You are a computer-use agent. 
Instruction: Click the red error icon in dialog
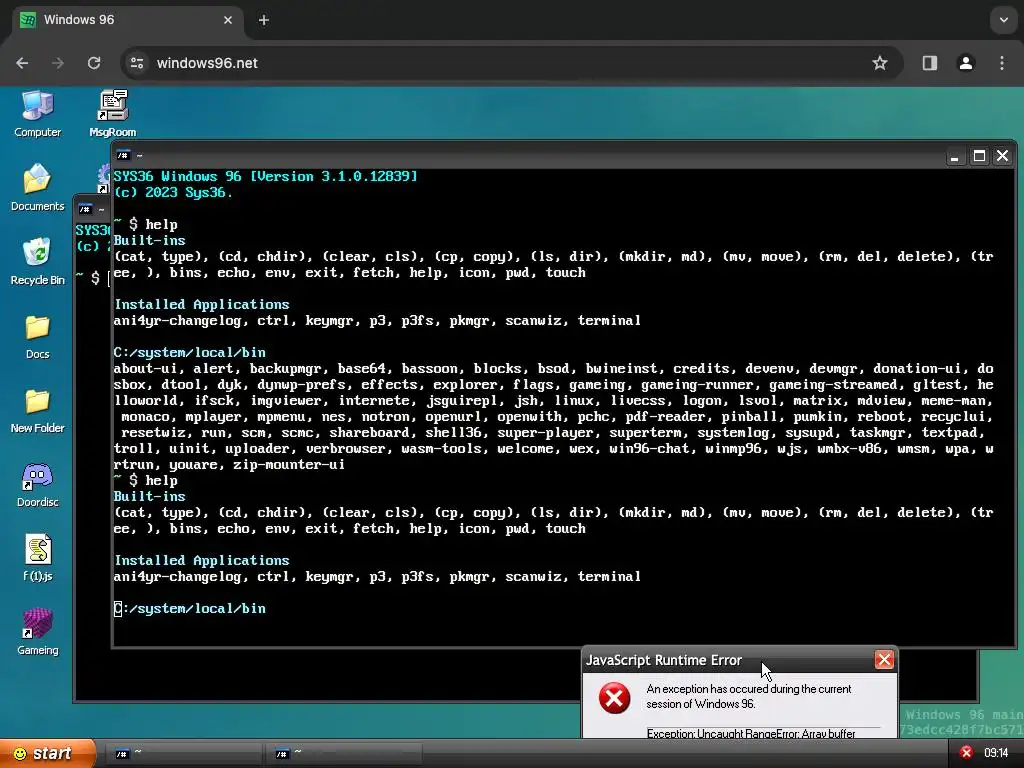point(615,698)
